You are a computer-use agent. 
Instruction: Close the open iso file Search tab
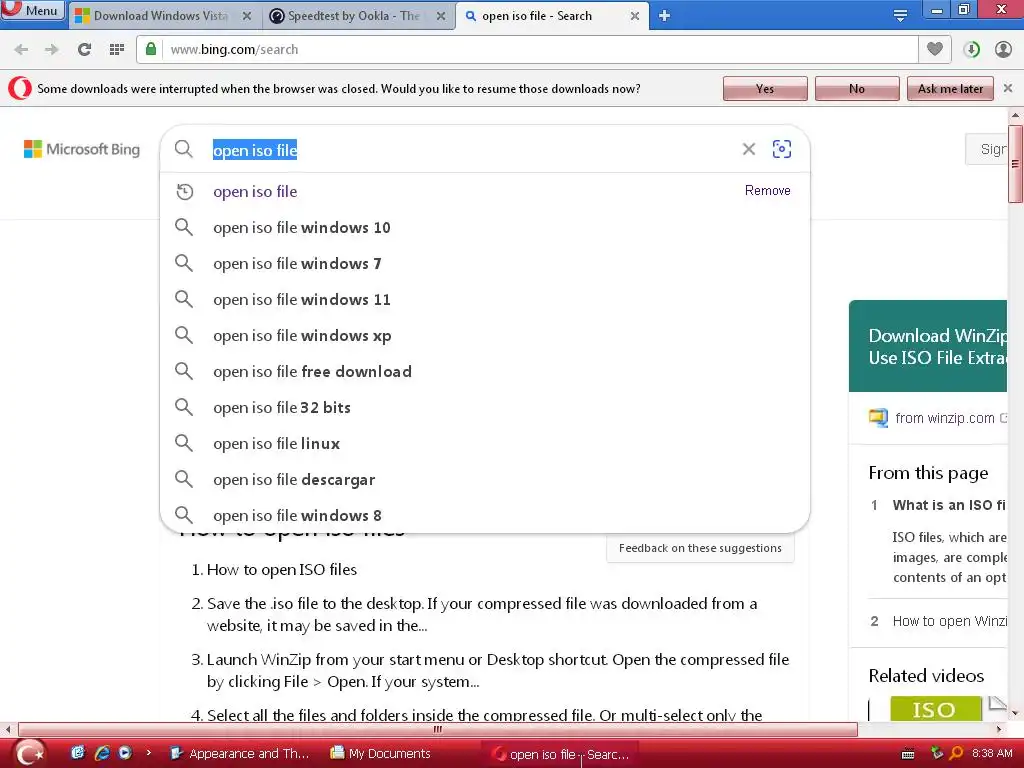tap(634, 16)
